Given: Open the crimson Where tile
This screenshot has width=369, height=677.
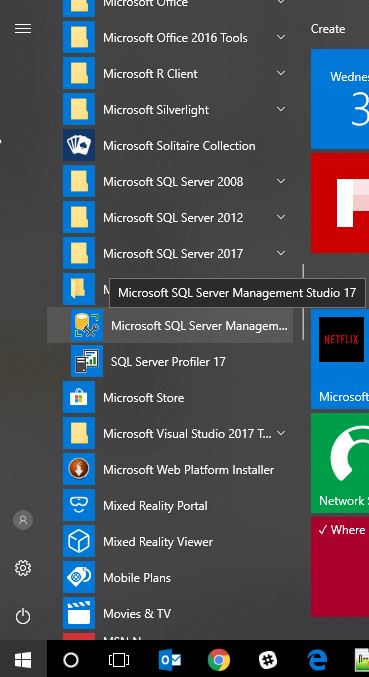Looking at the screenshot, I should click(340, 567).
